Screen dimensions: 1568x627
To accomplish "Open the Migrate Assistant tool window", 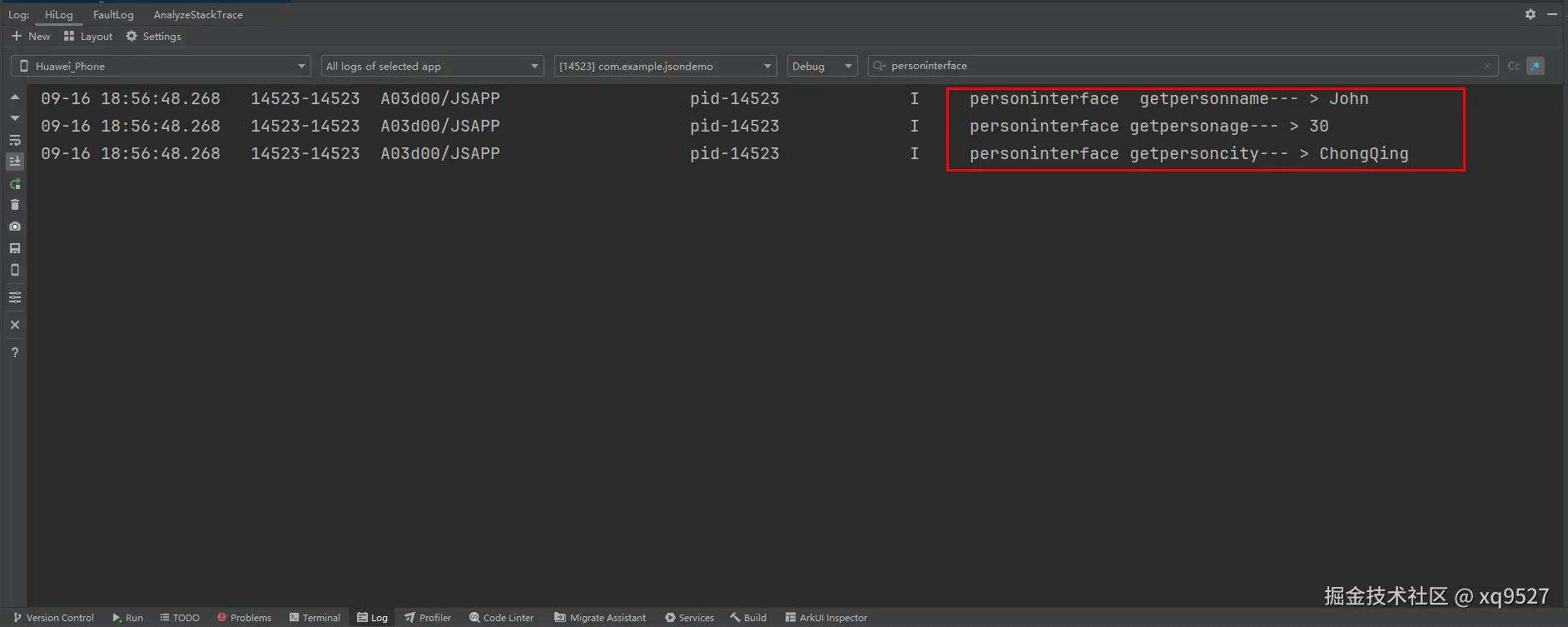I will pos(600,618).
